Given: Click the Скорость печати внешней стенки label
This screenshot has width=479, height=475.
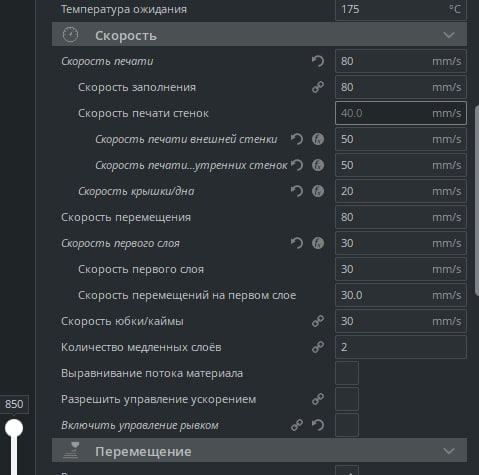Looking at the screenshot, I should click(186, 140).
